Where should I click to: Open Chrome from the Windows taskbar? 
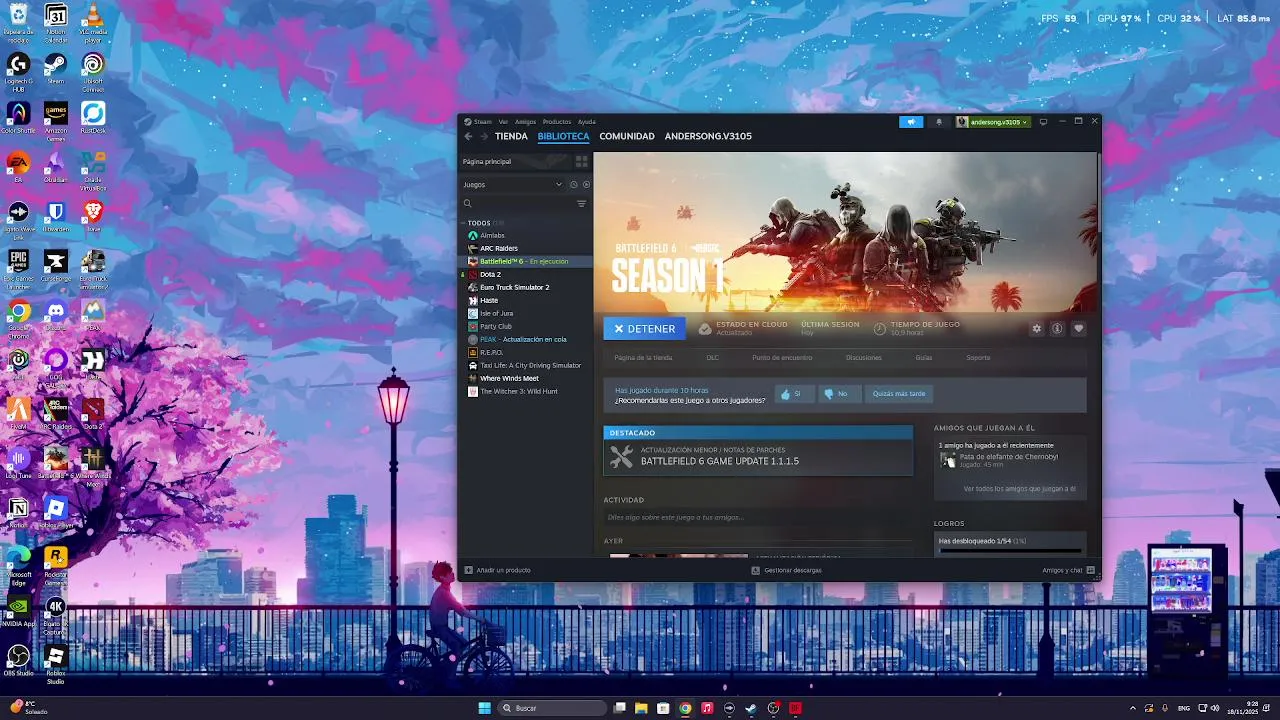pos(685,708)
